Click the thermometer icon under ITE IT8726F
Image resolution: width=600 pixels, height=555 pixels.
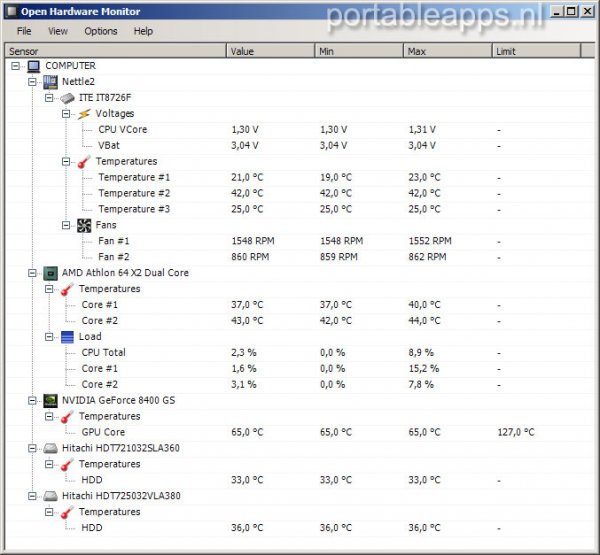click(84, 162)
